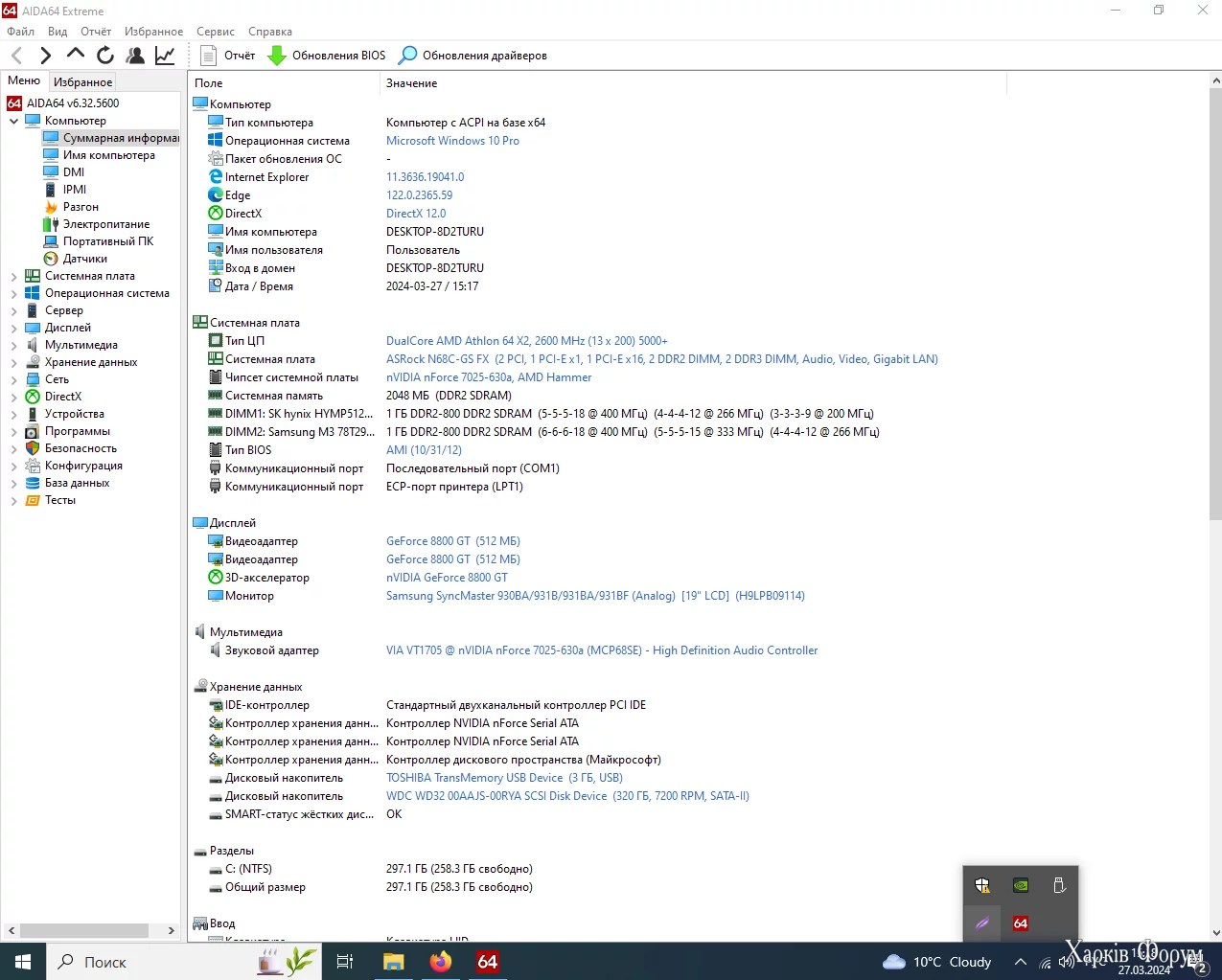Select Датчики in the tree
This screenshot has height=980, width=1222.
pos(84,259)
